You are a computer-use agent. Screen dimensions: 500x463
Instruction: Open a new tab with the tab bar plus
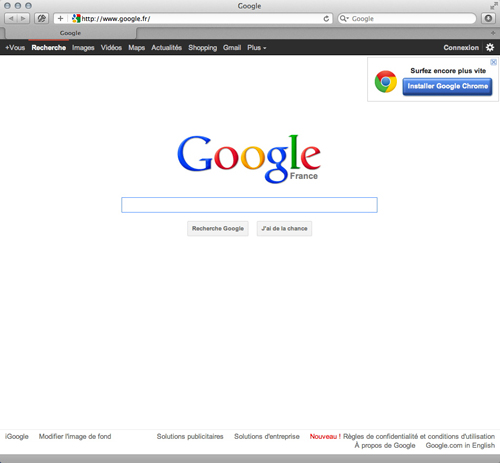493,33
